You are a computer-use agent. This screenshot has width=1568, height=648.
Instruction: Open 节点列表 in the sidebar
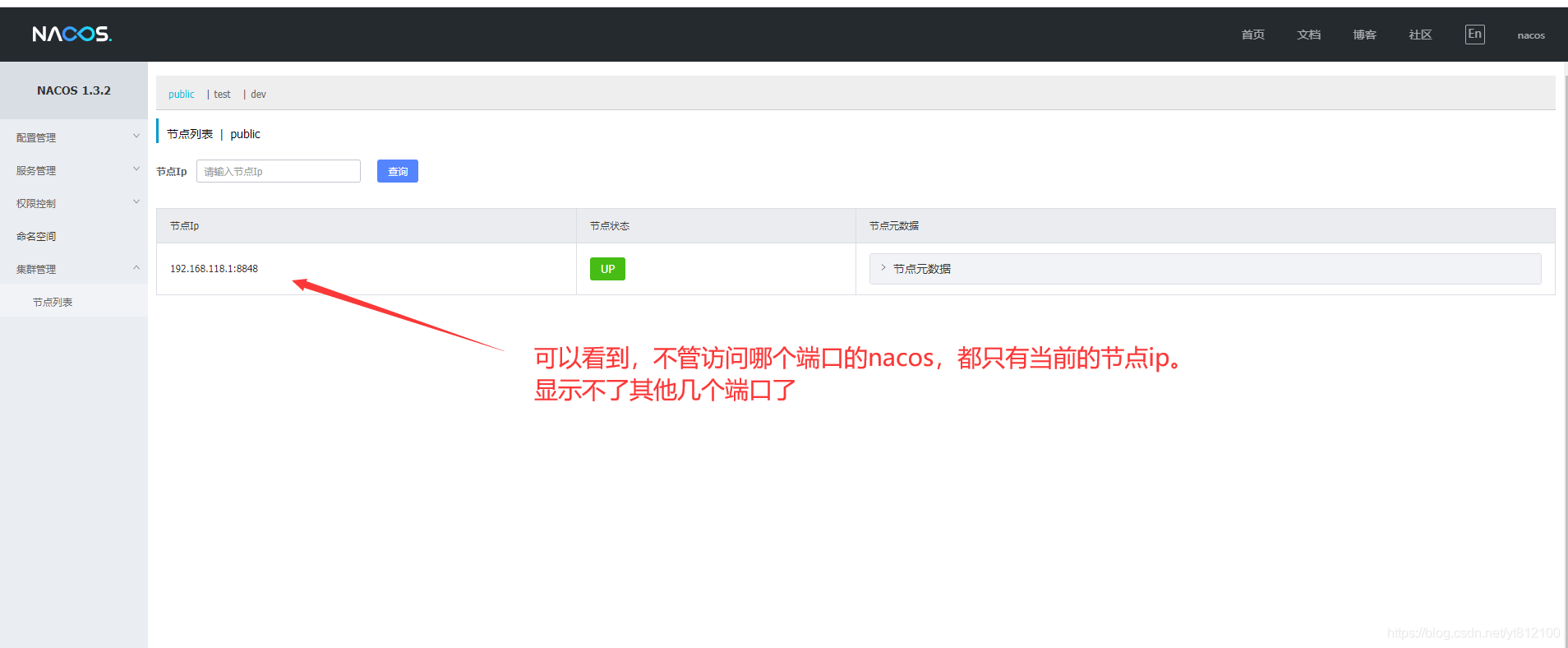74,302
